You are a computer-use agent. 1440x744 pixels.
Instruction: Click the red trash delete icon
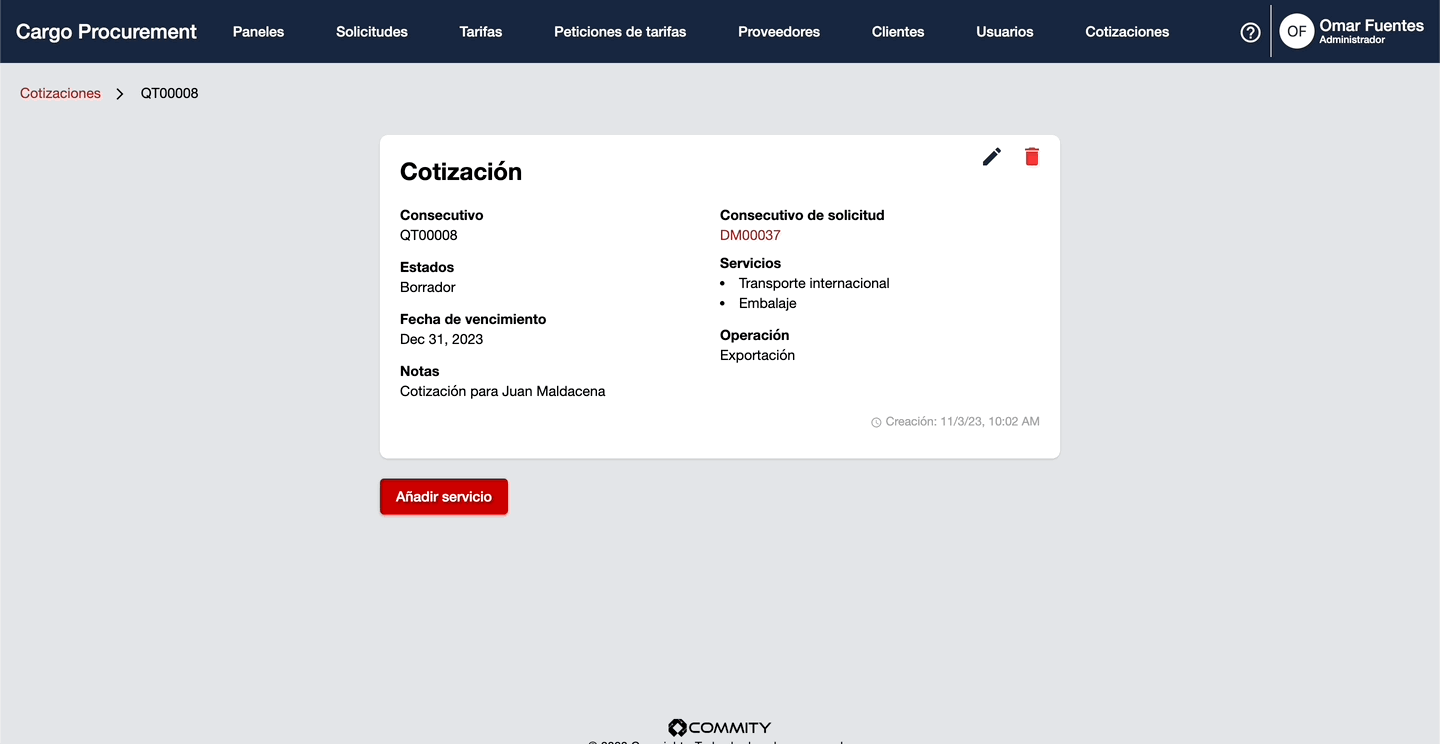pyautogui.click(x=1031, y=157)
